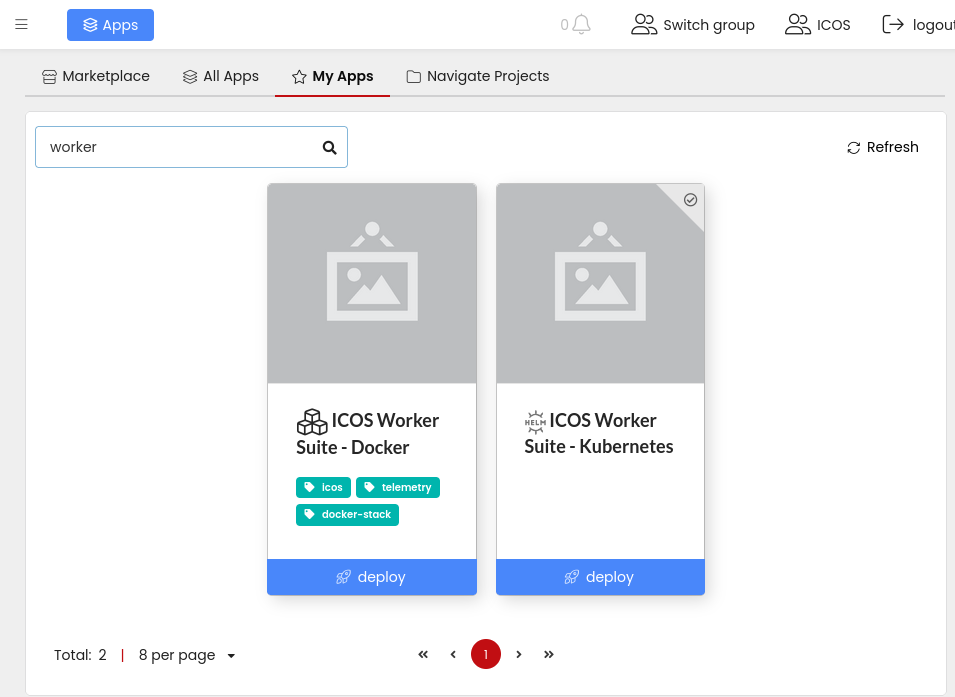Click the My Apps star icon

299,77
